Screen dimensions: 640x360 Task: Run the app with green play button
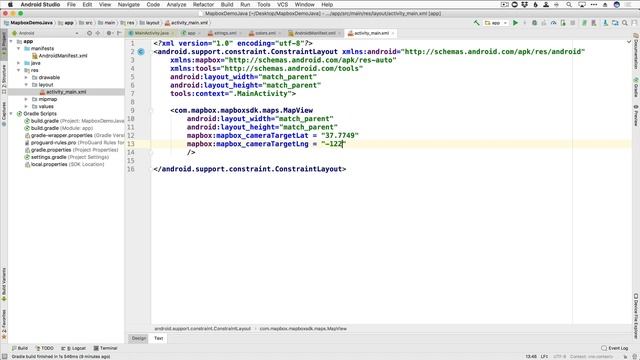pos(515,23)
